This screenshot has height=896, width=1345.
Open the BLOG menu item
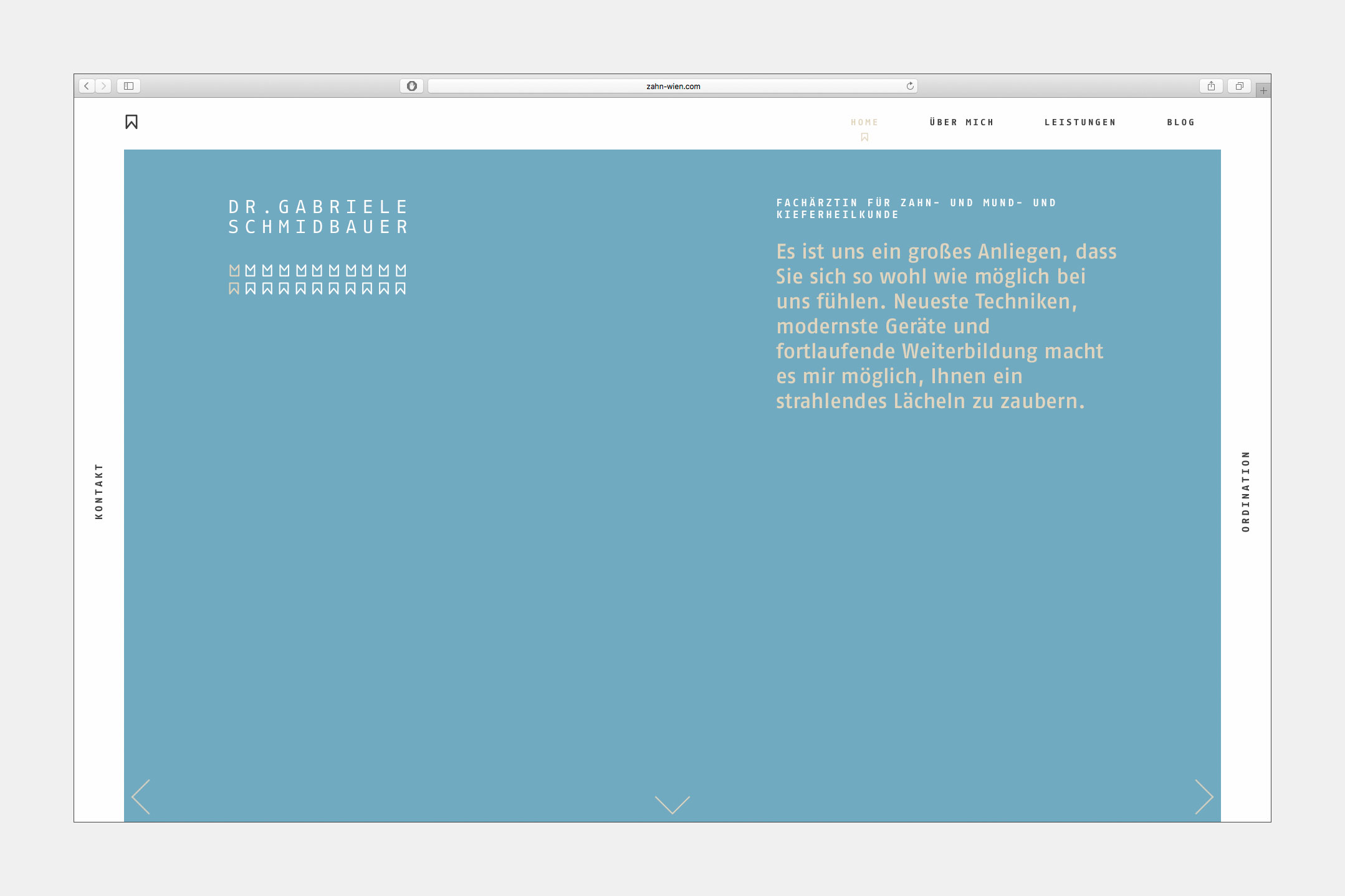pyautogui.click(x=1181, y=122)
